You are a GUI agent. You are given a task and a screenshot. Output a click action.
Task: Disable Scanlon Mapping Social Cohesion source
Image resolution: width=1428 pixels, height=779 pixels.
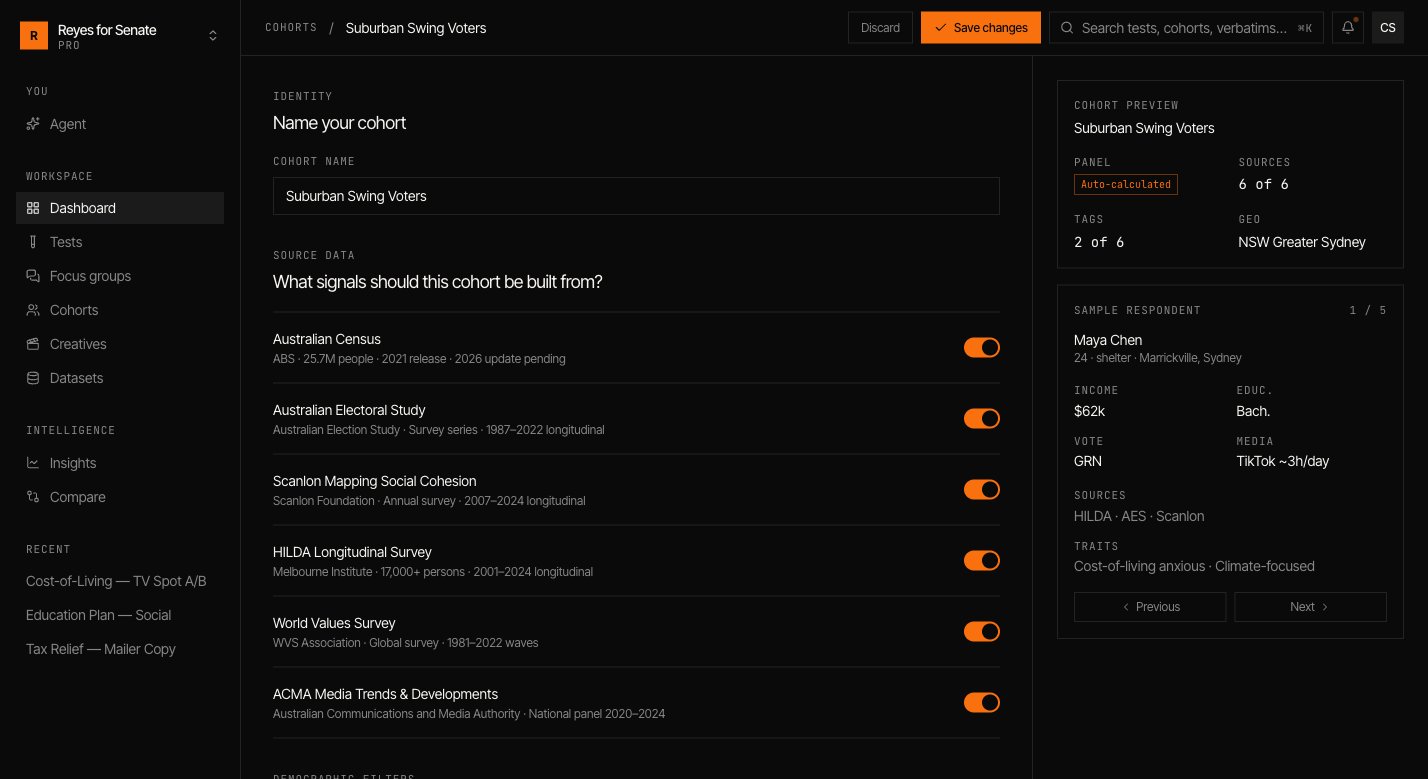(x=982, y=489)
